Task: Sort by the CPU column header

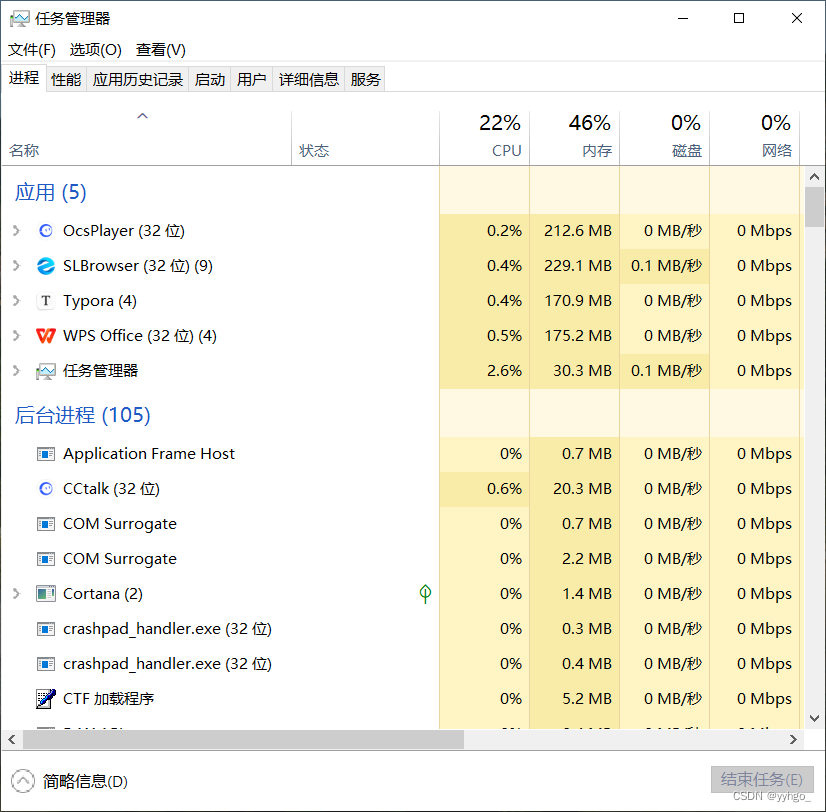Action: coord(485,138)
